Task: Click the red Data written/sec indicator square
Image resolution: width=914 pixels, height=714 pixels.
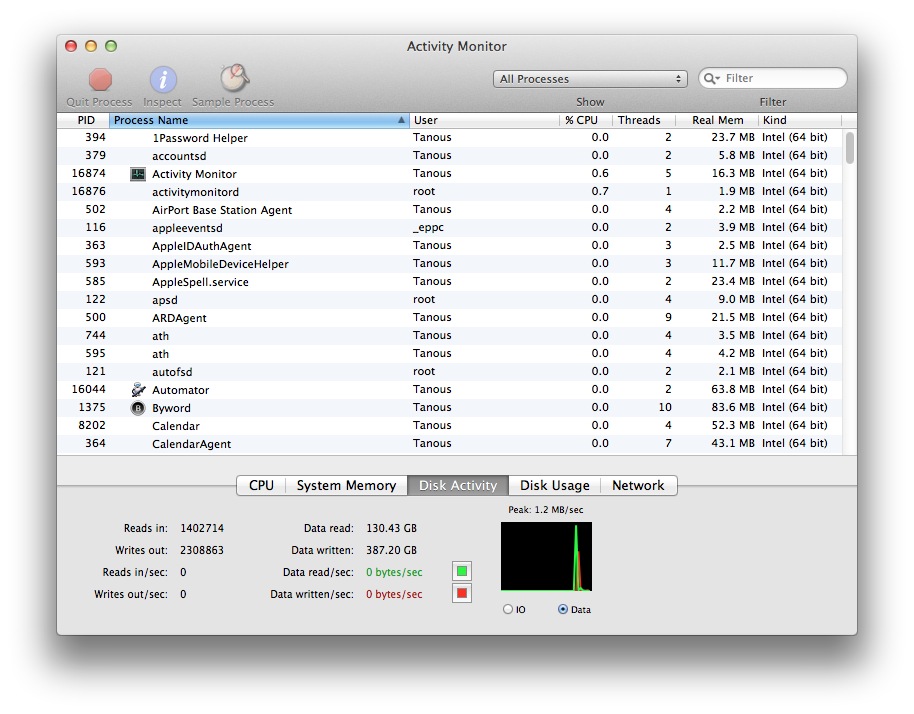Action: pos(461,594)
